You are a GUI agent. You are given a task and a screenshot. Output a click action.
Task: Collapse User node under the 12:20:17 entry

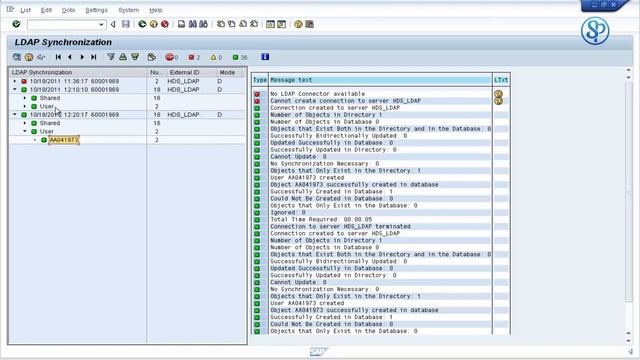click(x=25, y=131)
